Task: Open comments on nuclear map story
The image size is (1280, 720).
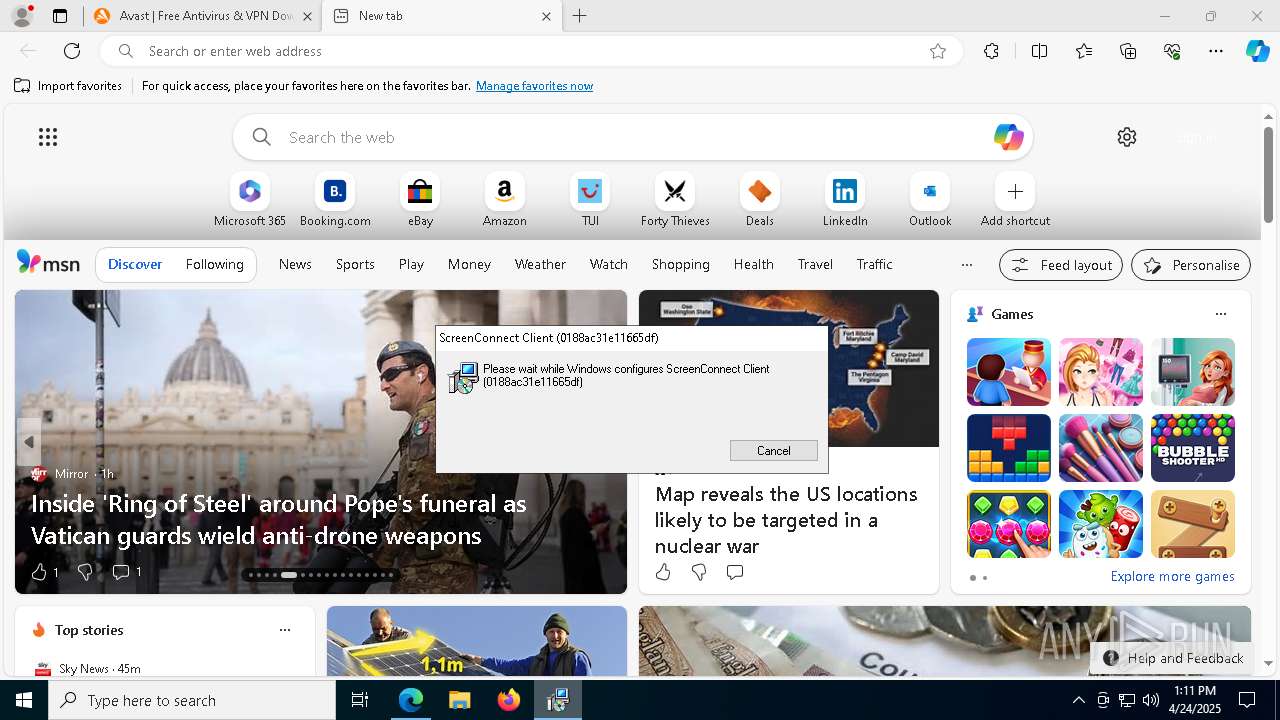Action: point(735,572)
